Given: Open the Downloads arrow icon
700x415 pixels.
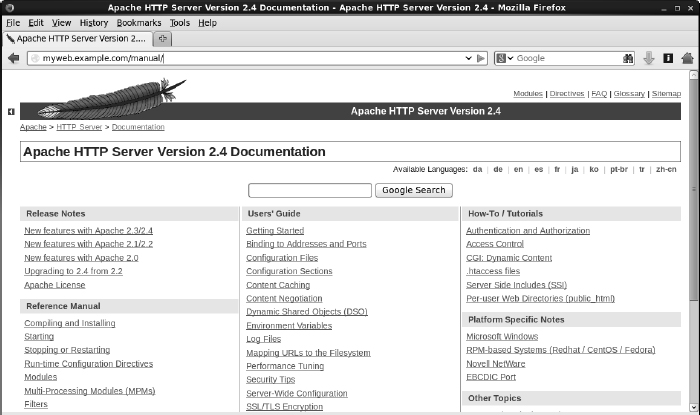Looking at the screenshot, I should pyautogui.click(x=649, y=58).
